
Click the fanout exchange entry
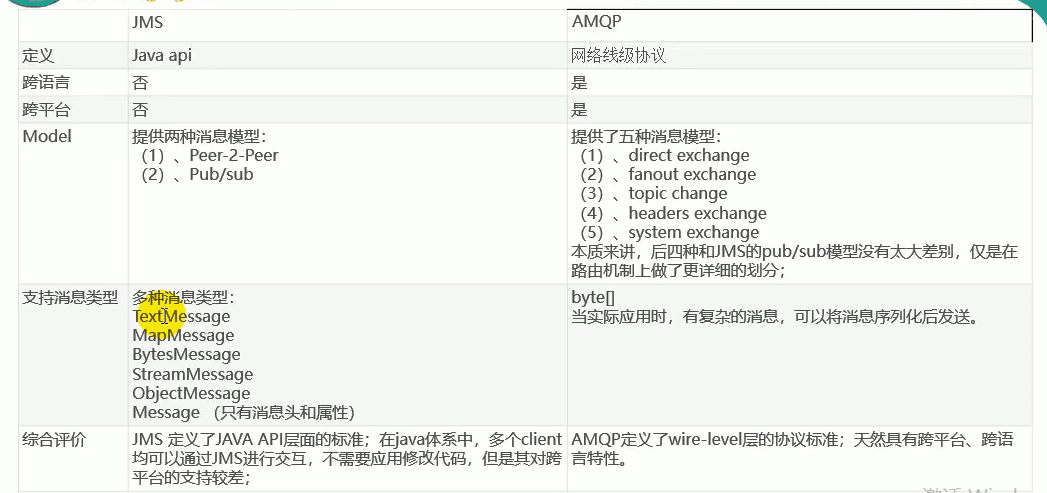coord(692,175)
